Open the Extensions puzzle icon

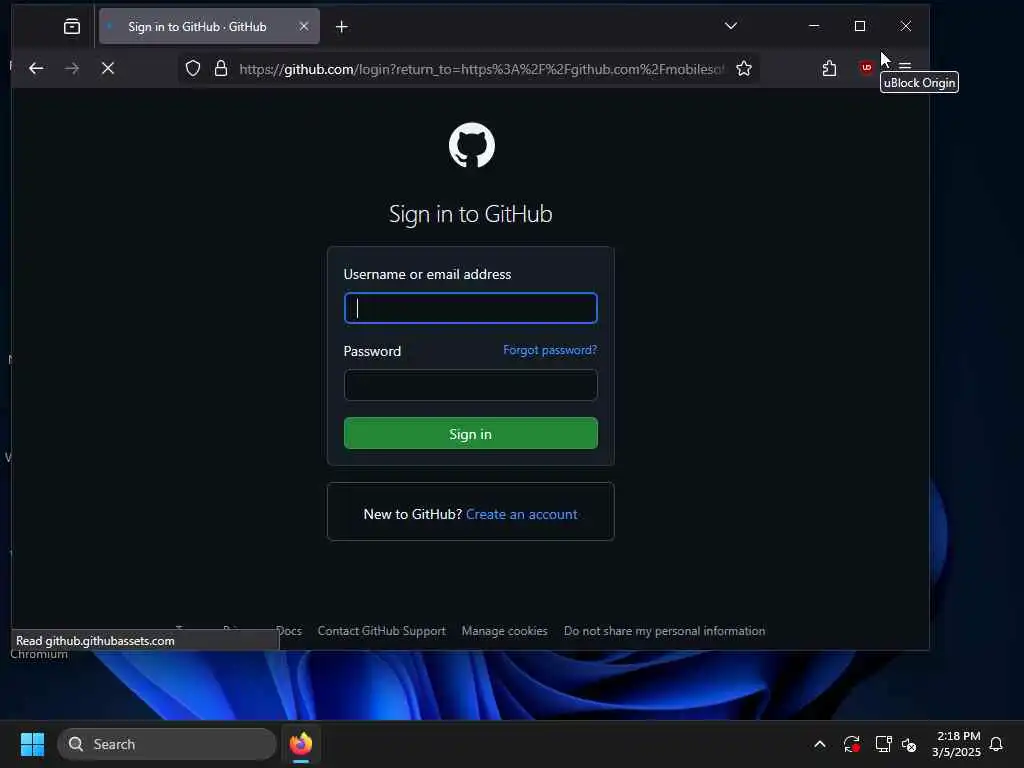pos(829,68)
